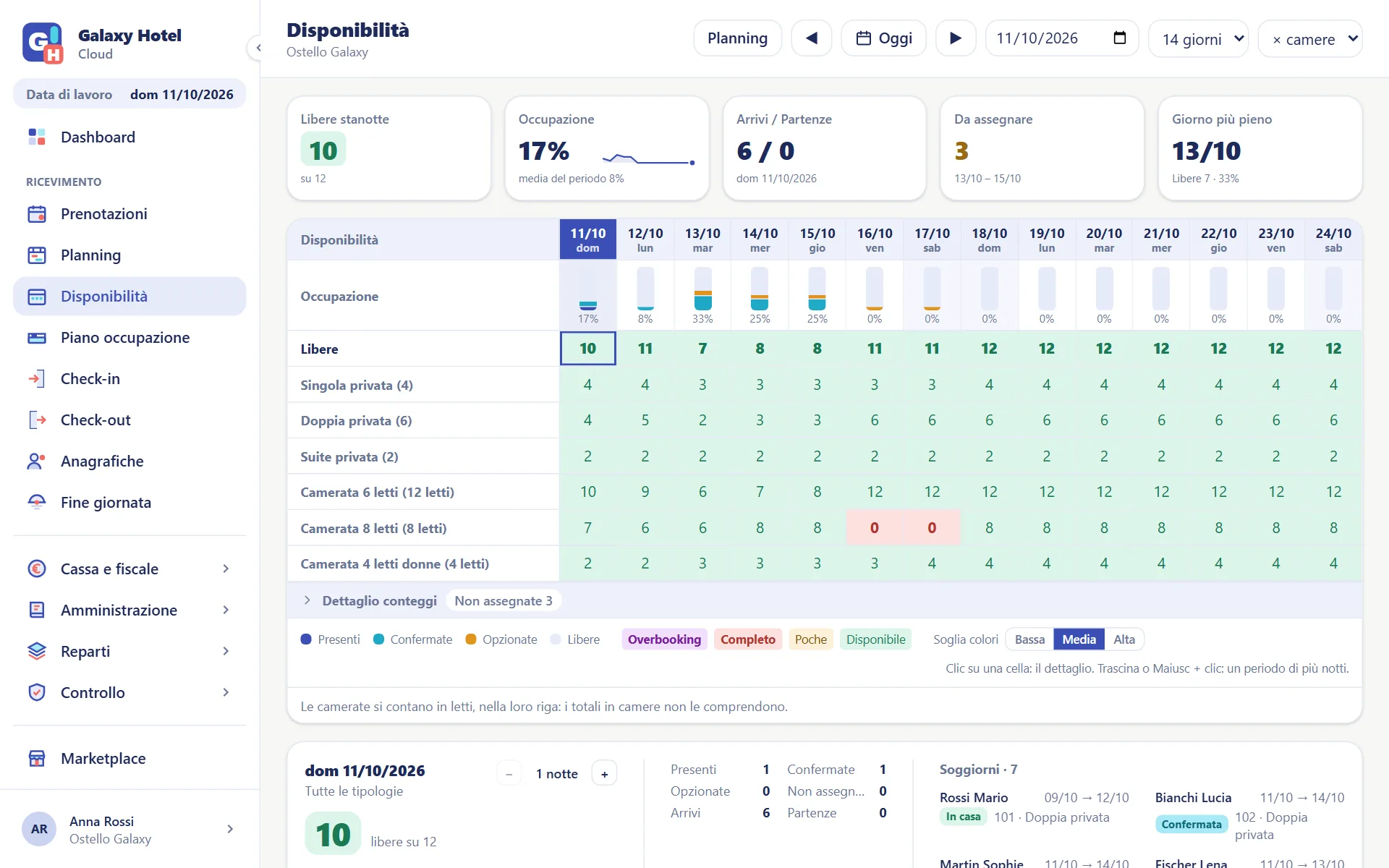Viewport: 1389px width, 868px height.
Task: Click the Planning sidebar icon
Action: pos(37,255)
